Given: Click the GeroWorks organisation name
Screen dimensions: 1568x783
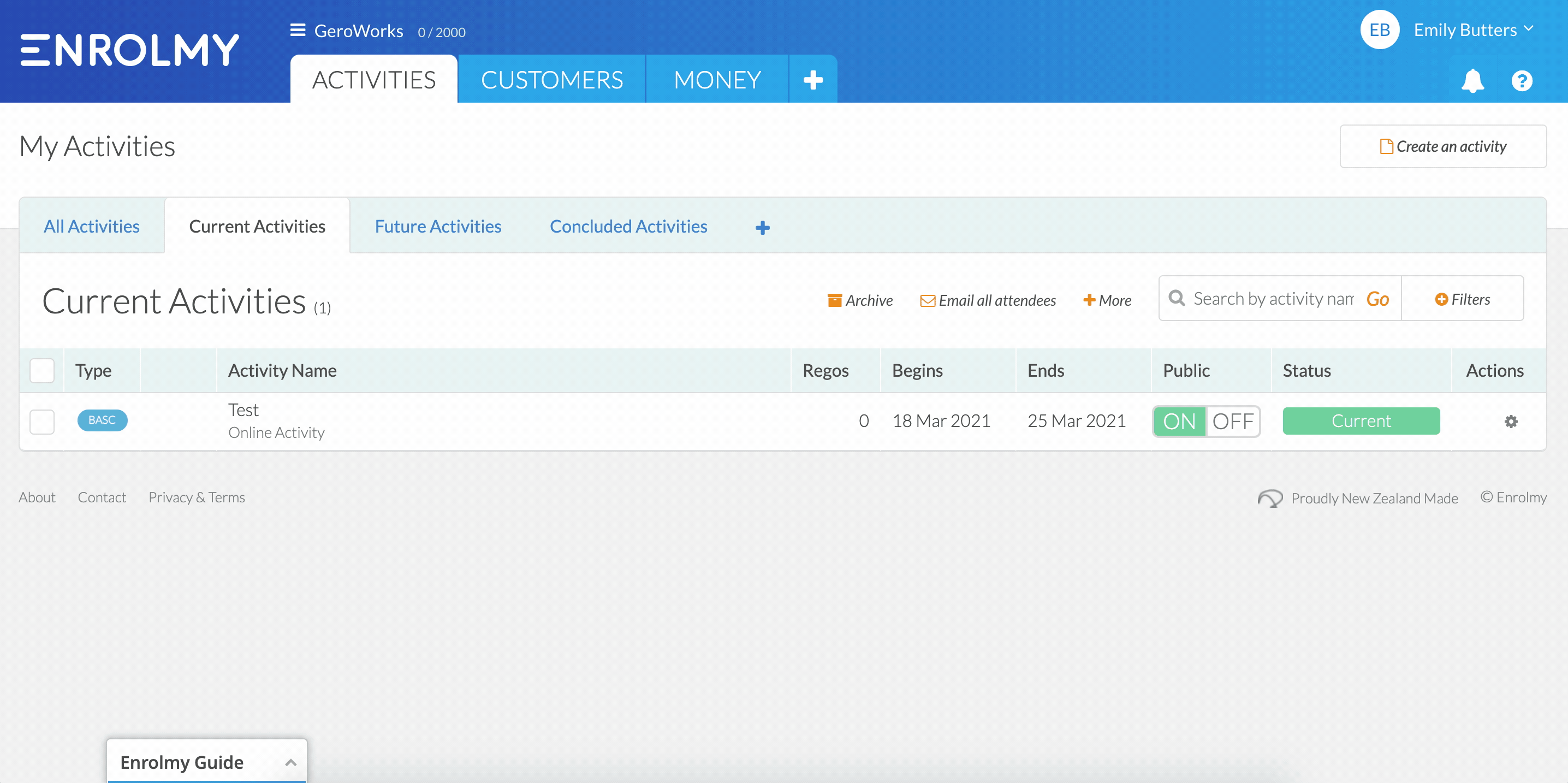Looking at the screenshot, I should [359, 31].
